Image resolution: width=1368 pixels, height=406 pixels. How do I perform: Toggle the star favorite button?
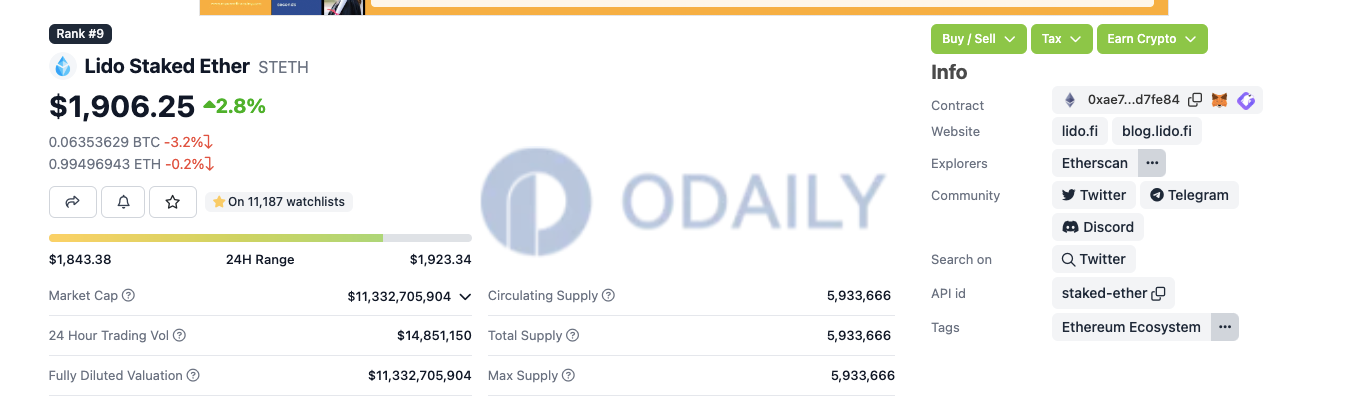tap(173, 202)
